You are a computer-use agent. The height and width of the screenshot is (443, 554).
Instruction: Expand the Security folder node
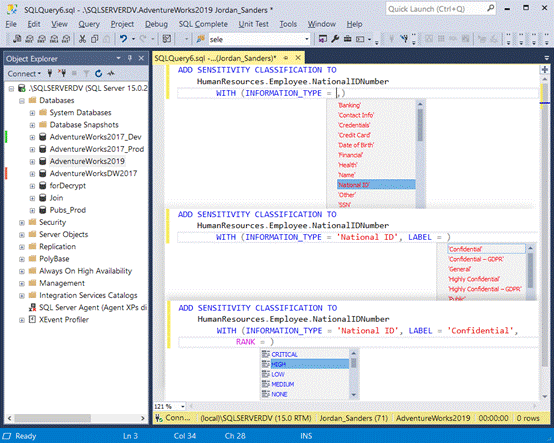pos(22,223)
